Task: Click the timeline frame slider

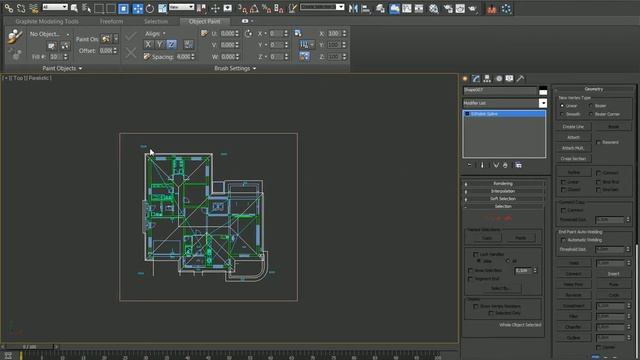Action: click(29, 347)
